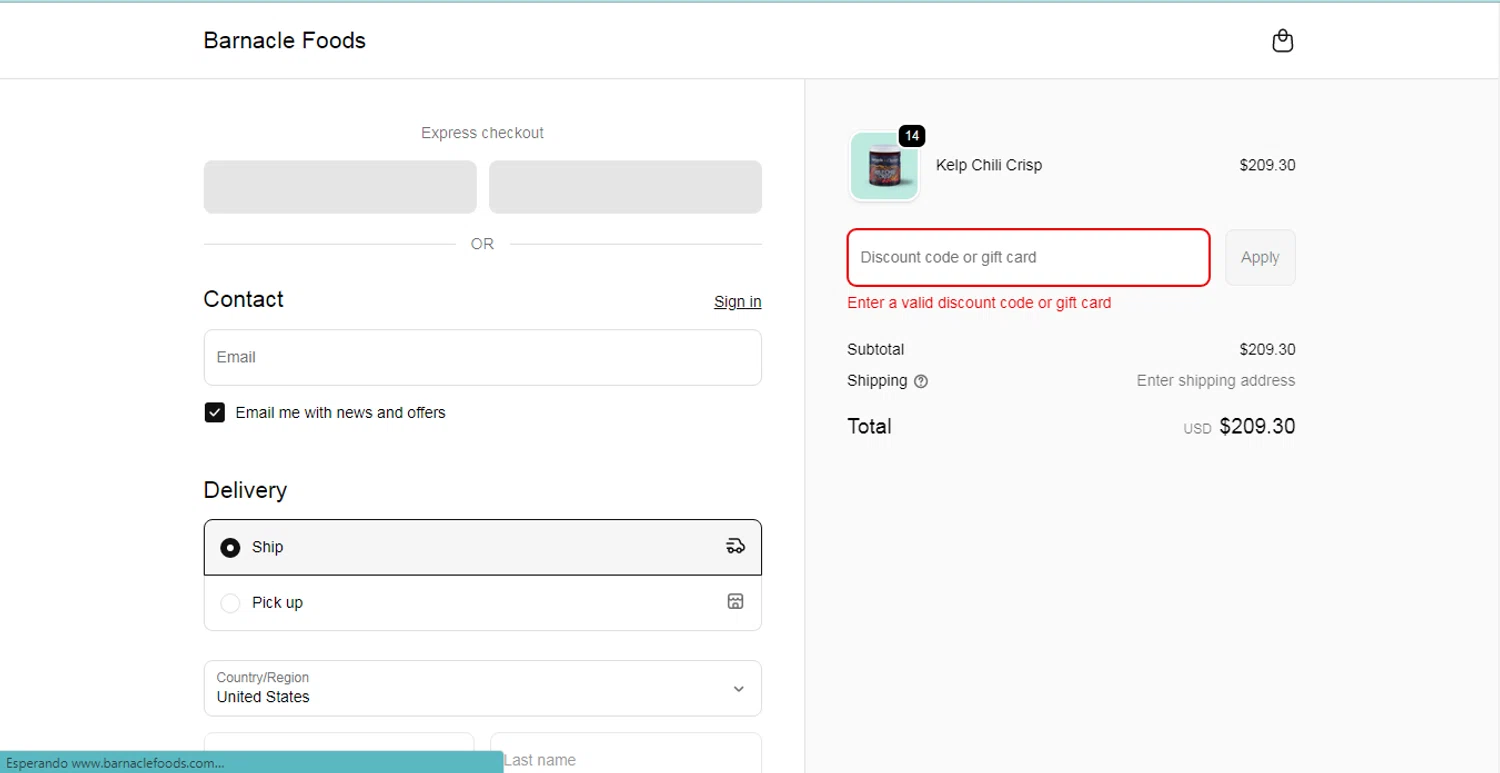Open the Country/Region dropdown
Image resolution: width=1500 pixels, height=773 pixels.
[482, 688]
